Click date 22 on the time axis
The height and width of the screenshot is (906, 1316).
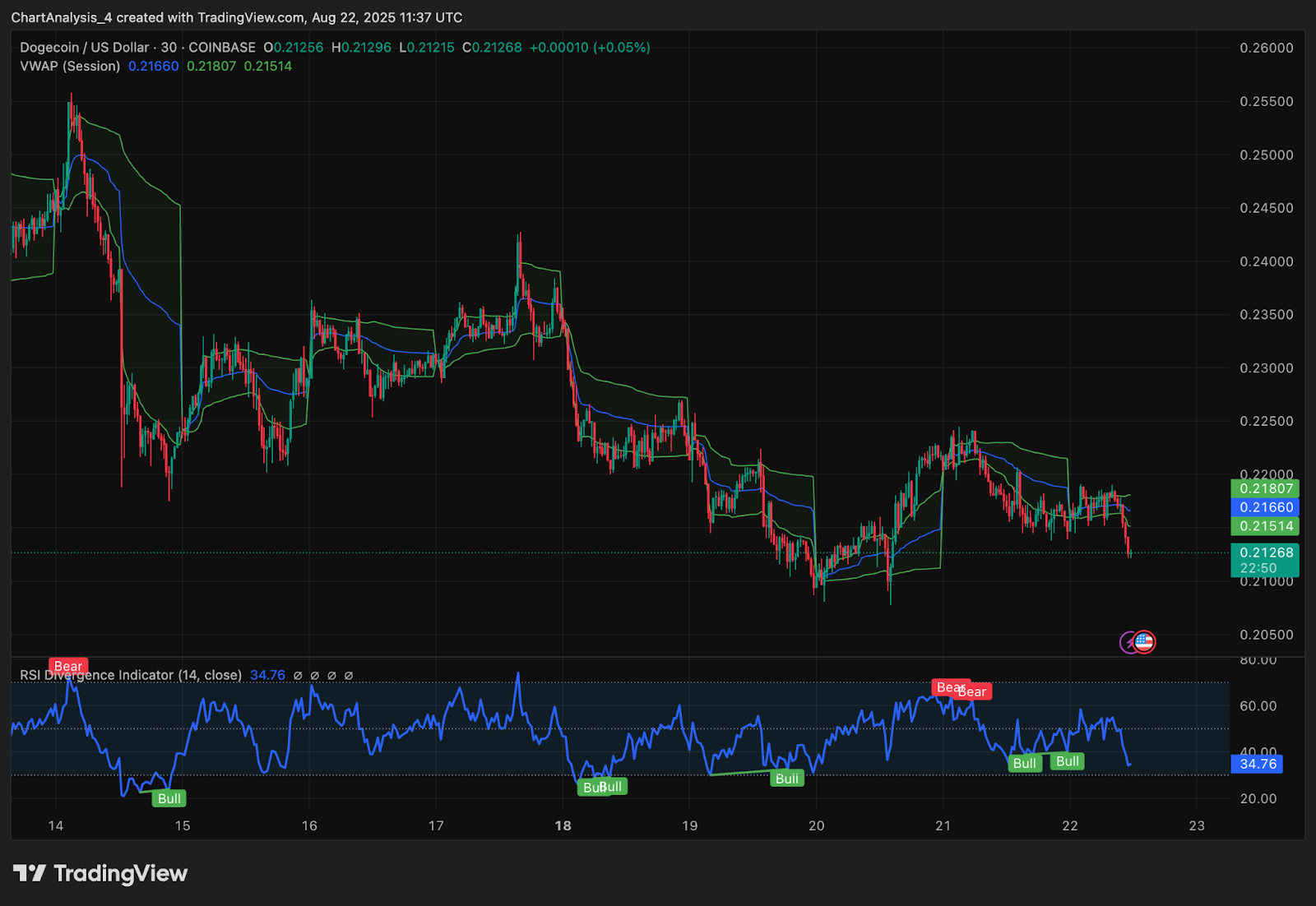(1069, 825)
